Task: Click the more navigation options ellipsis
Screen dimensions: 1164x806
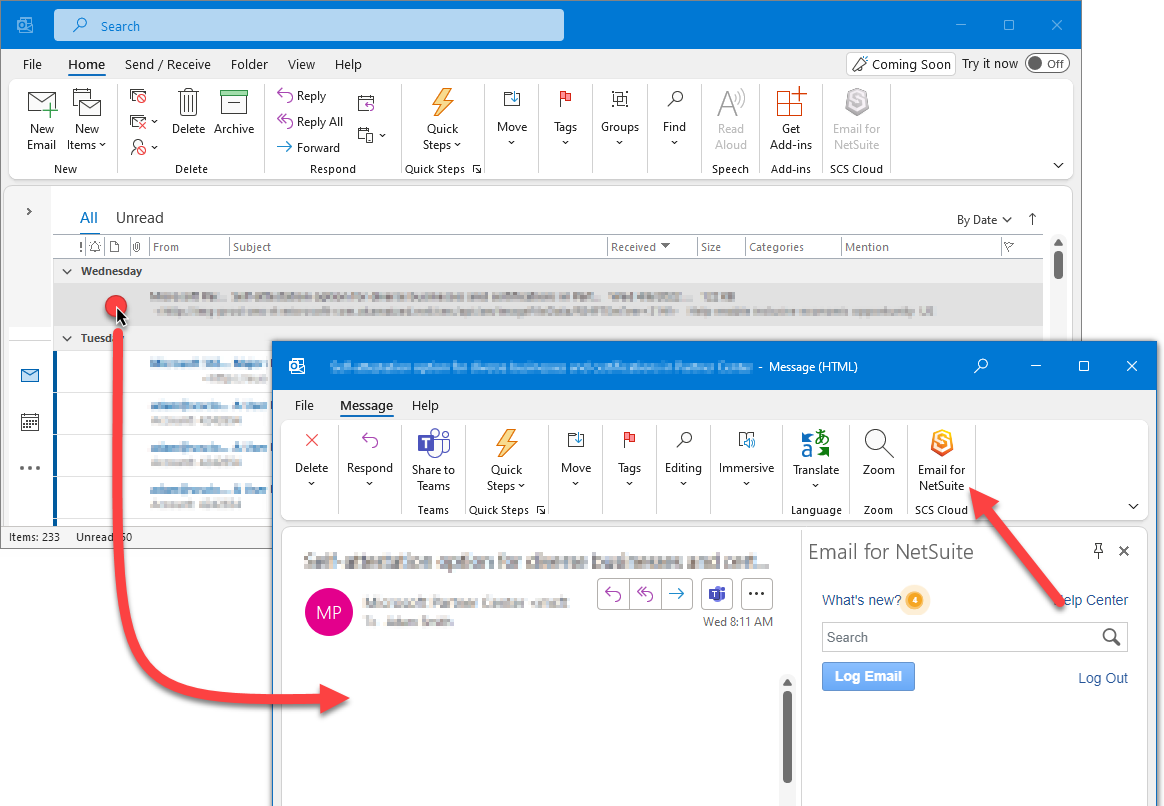Action: coord(30,468)
